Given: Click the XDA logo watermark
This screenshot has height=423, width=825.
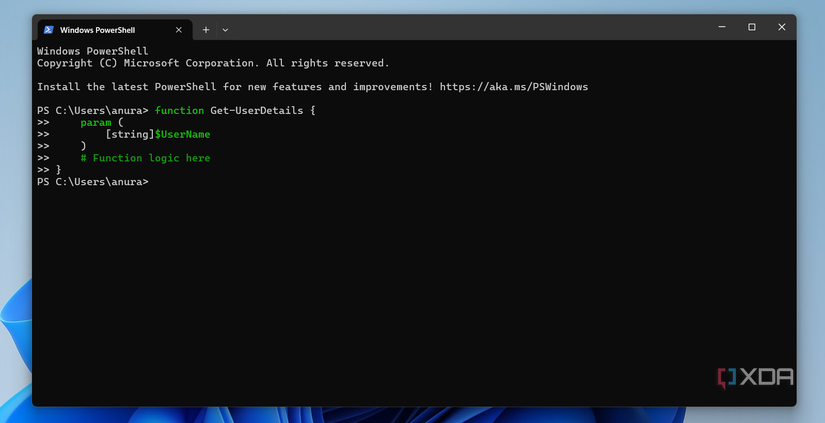Looking at the screenshot, I should coord(755,377).
